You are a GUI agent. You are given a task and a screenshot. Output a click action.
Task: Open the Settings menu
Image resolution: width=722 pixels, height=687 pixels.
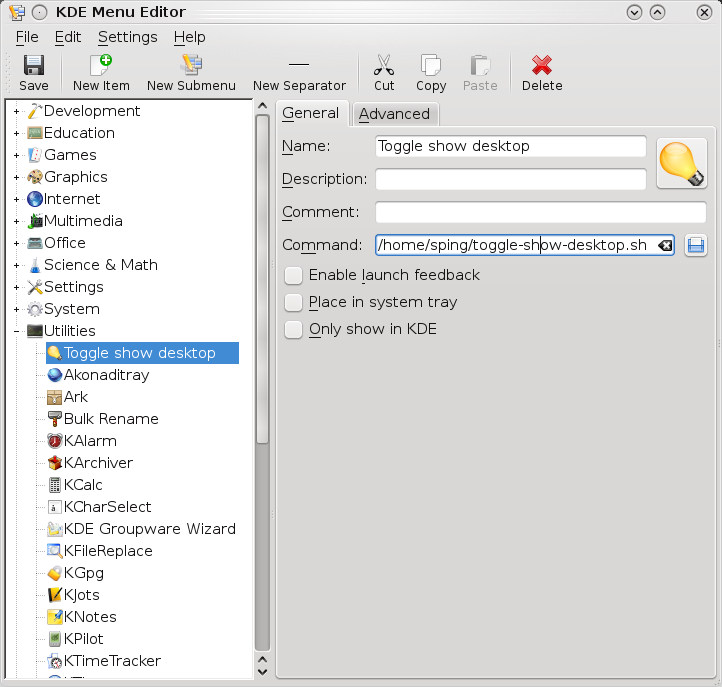127,37
